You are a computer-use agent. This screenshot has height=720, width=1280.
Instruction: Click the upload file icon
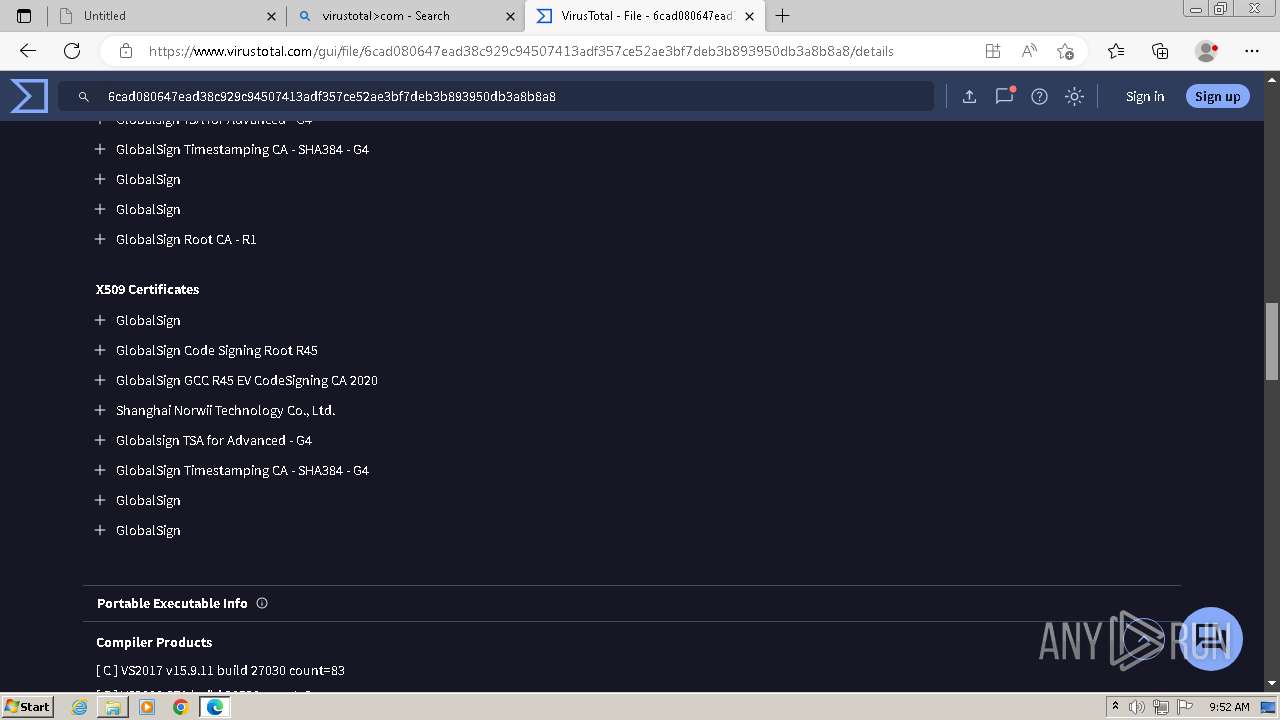[x=969, y=96]
